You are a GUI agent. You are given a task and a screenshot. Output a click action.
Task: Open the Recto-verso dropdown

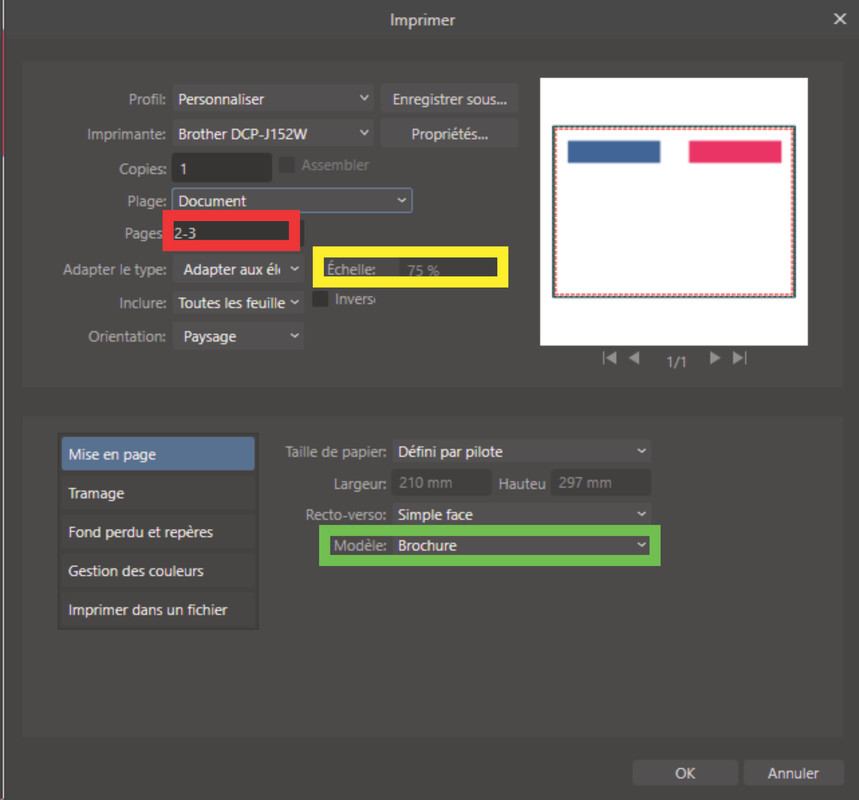pyautogui.click(x=522, y=515)
